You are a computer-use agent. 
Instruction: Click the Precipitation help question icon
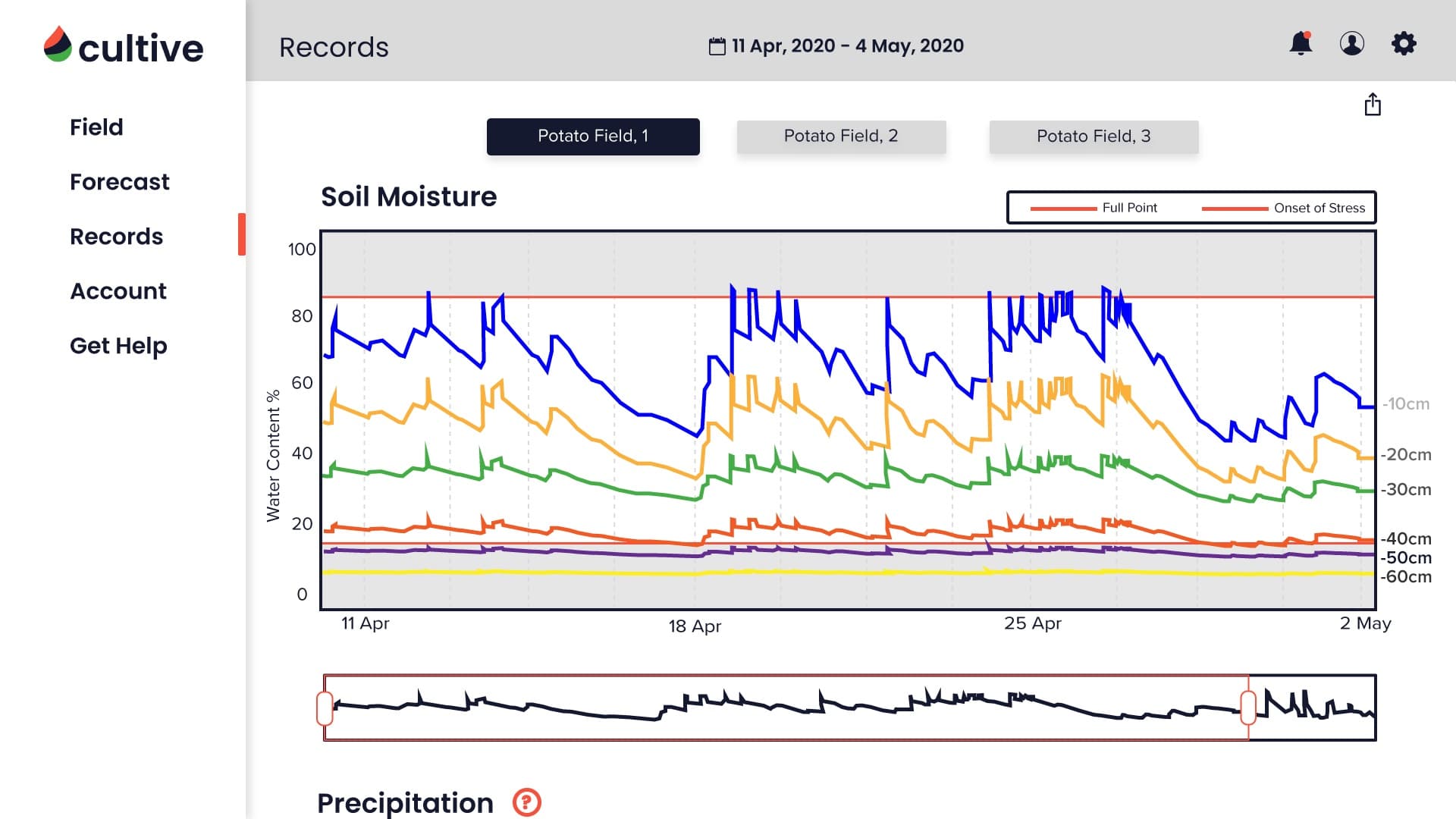coord(526,802)
